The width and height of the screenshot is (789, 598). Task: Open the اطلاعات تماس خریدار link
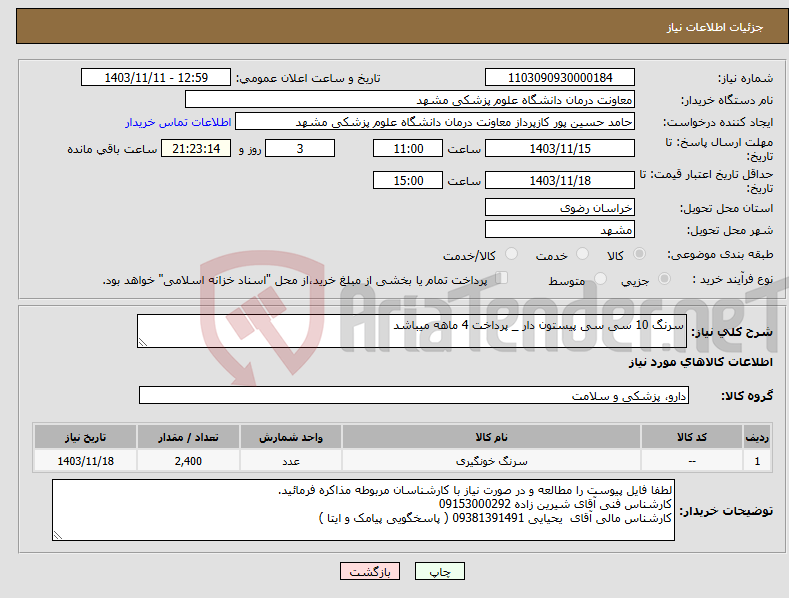(x=178, y=122)
